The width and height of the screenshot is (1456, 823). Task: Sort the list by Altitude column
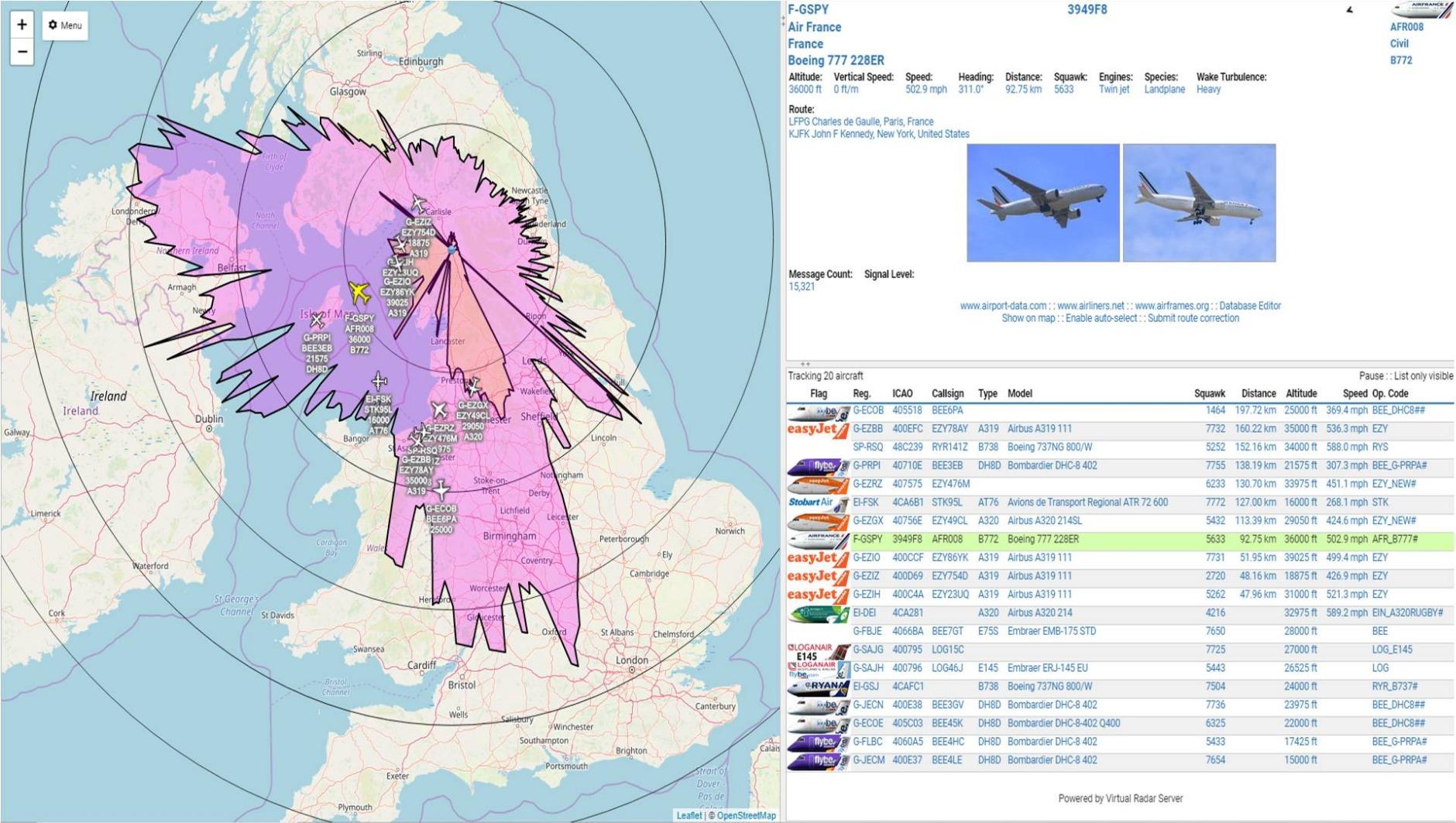[1301, 393]
